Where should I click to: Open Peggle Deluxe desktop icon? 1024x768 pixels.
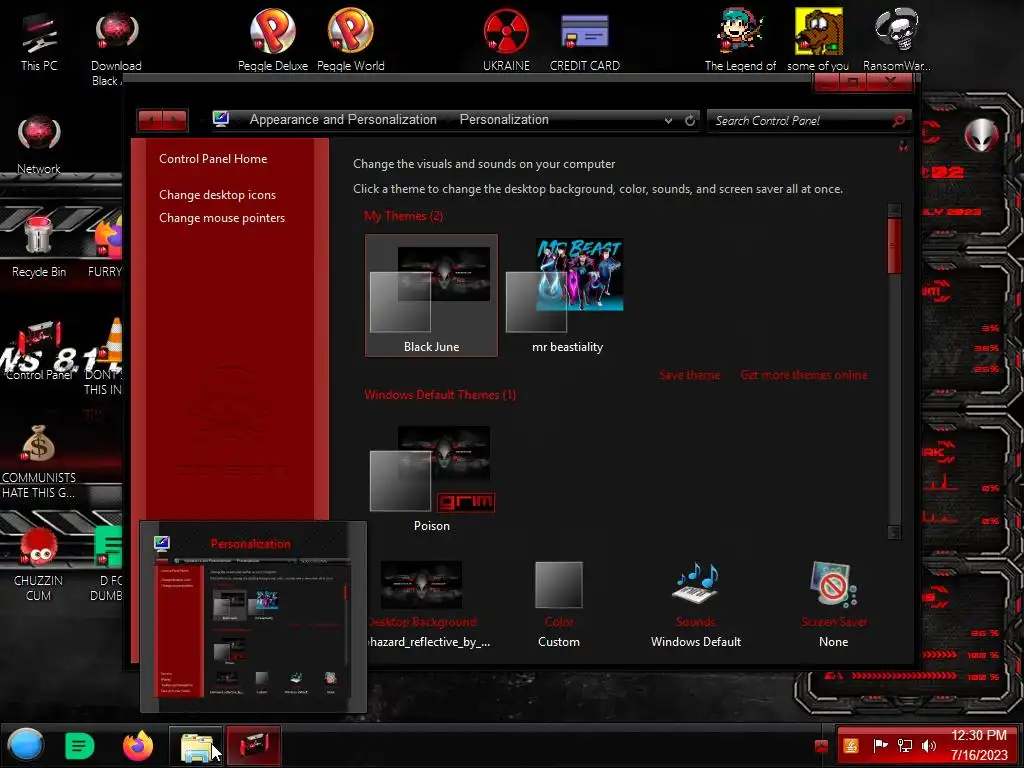(273, 39)
